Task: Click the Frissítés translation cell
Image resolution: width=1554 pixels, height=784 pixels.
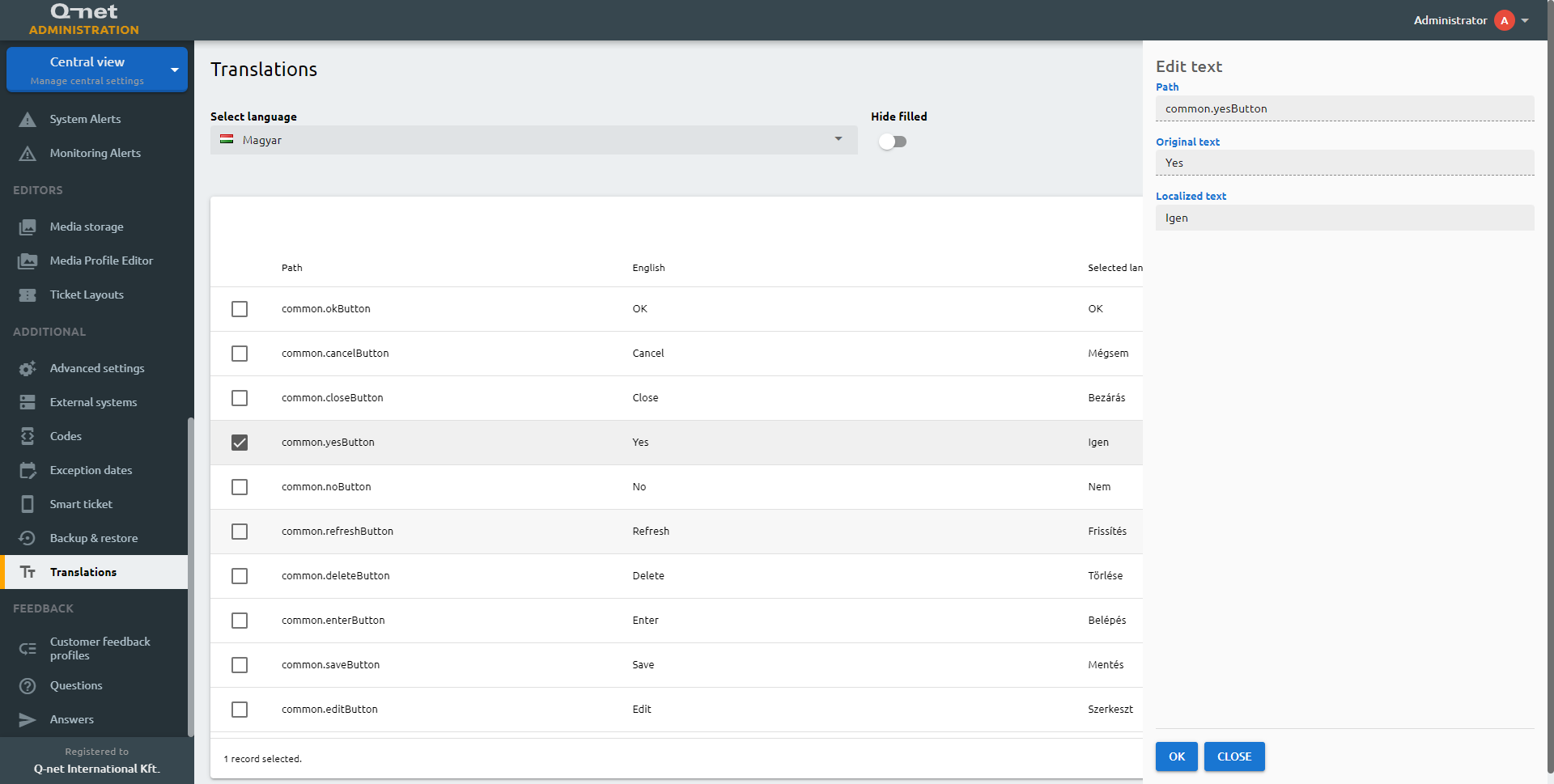Action: click(x=1107, y=532)
